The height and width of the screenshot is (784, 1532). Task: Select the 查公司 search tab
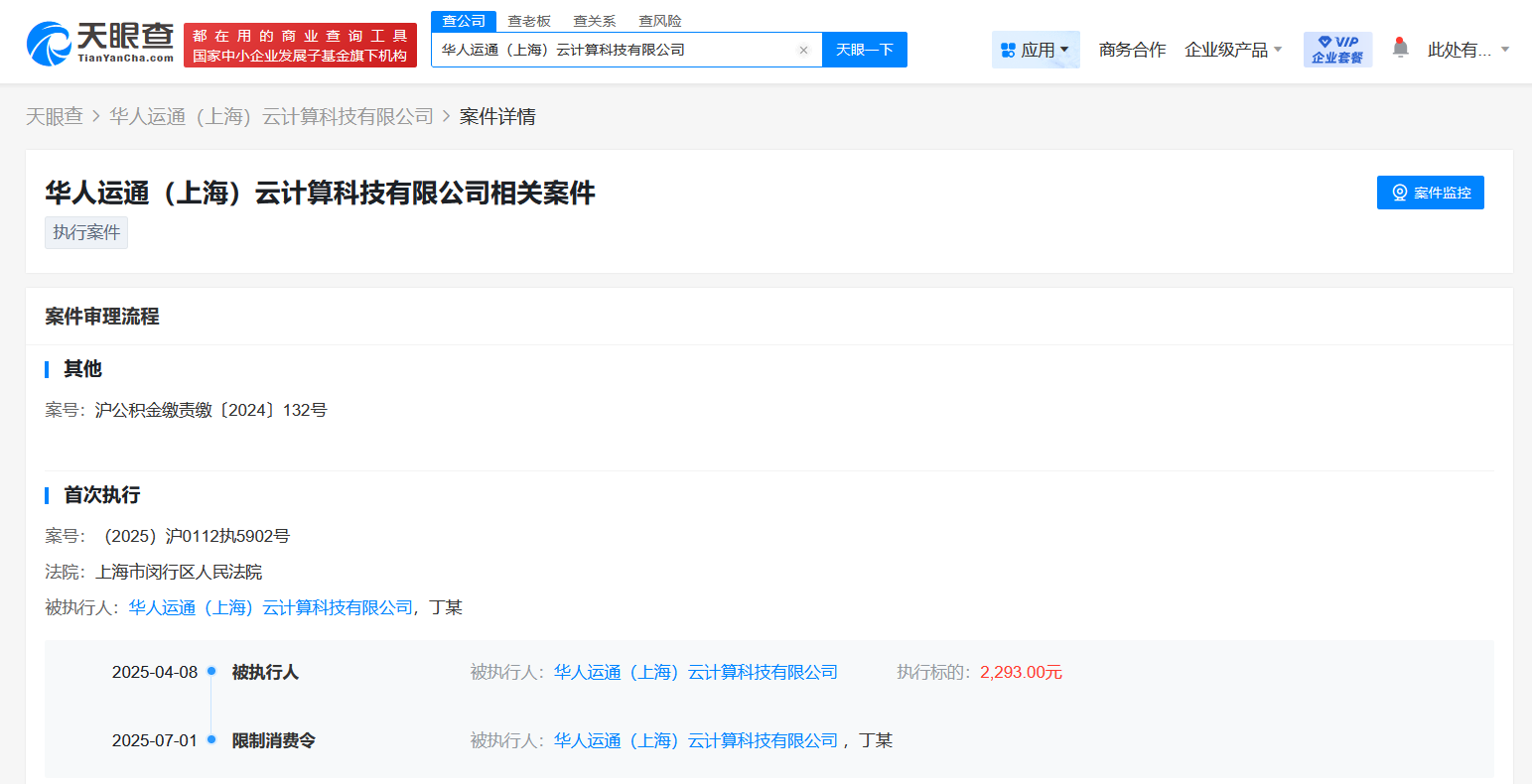464,21
